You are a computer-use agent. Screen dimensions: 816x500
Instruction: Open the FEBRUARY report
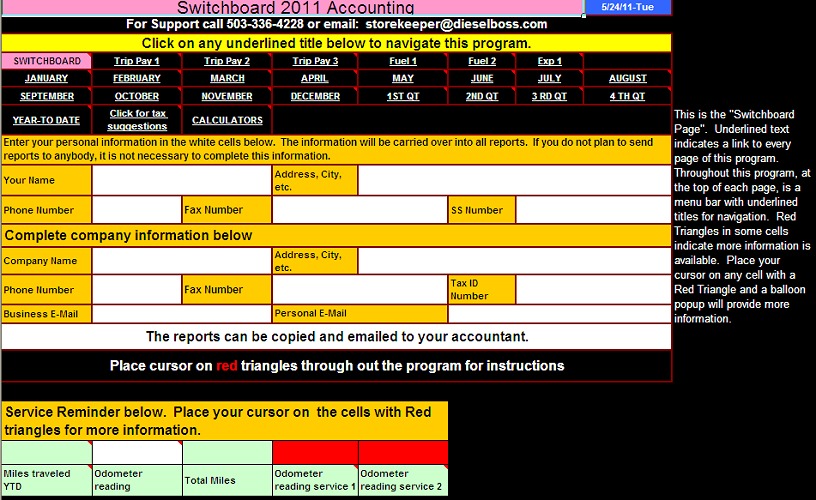tap(137, 78)
